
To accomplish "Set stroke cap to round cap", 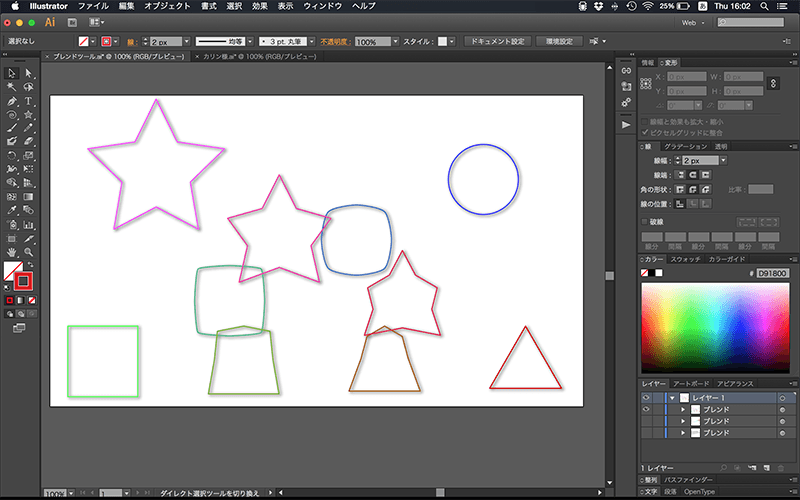I will (x=692, y=174).
